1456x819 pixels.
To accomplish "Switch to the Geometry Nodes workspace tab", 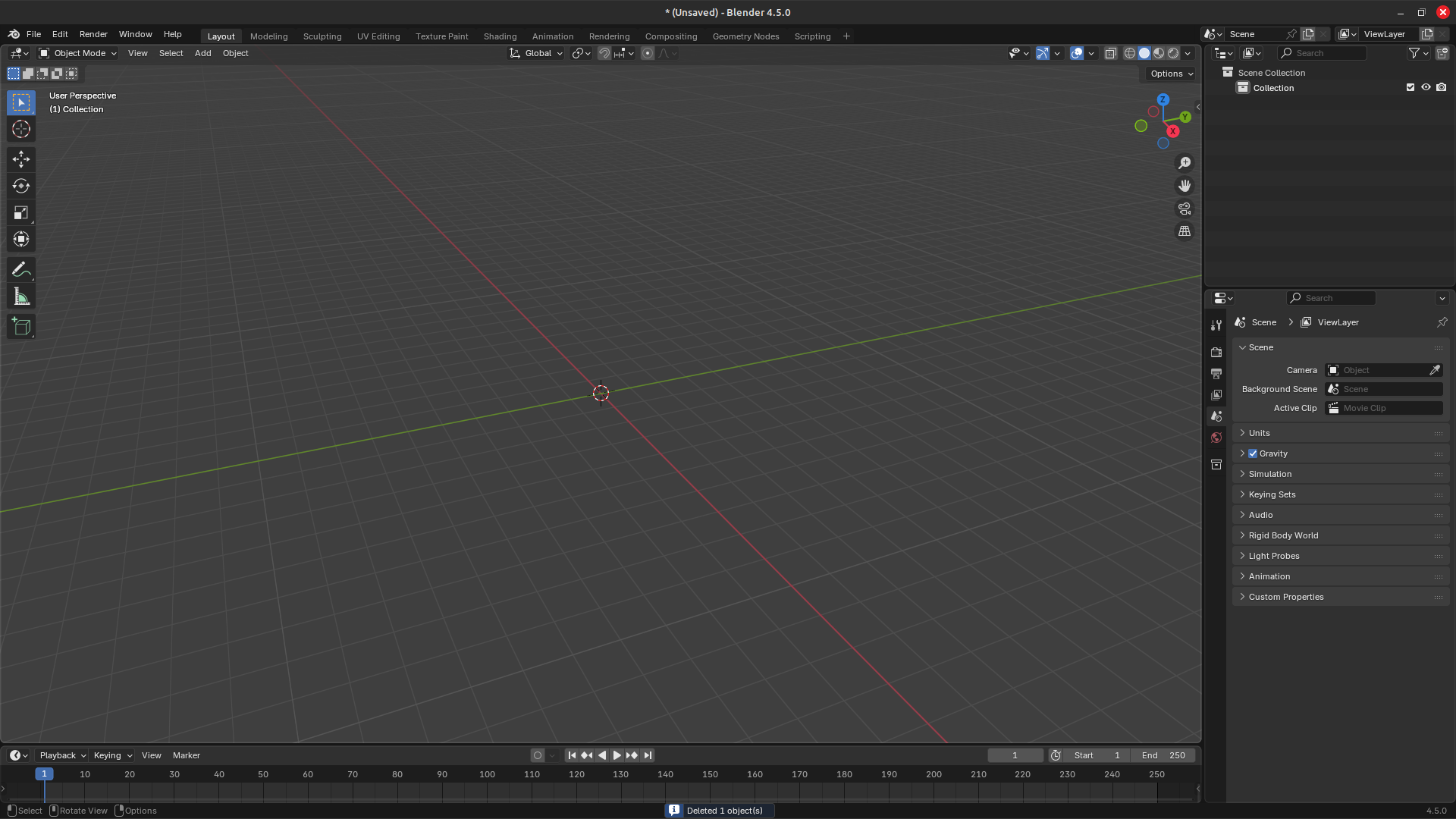I will point(745,36).
